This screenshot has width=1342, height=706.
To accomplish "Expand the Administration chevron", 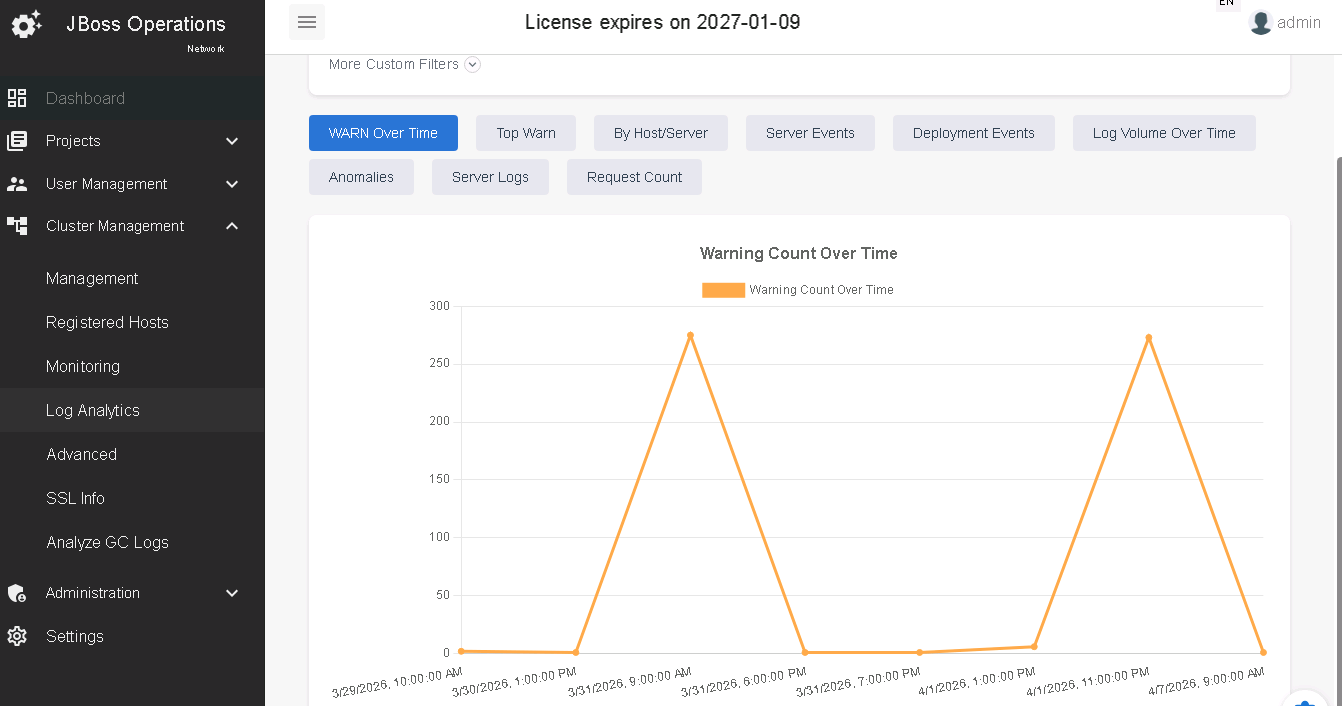I will 232,593.
